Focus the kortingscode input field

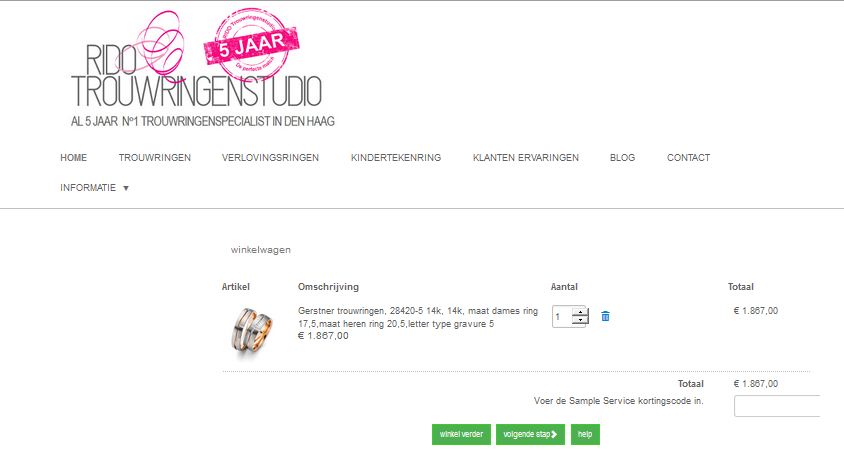[x=777, y=406]
